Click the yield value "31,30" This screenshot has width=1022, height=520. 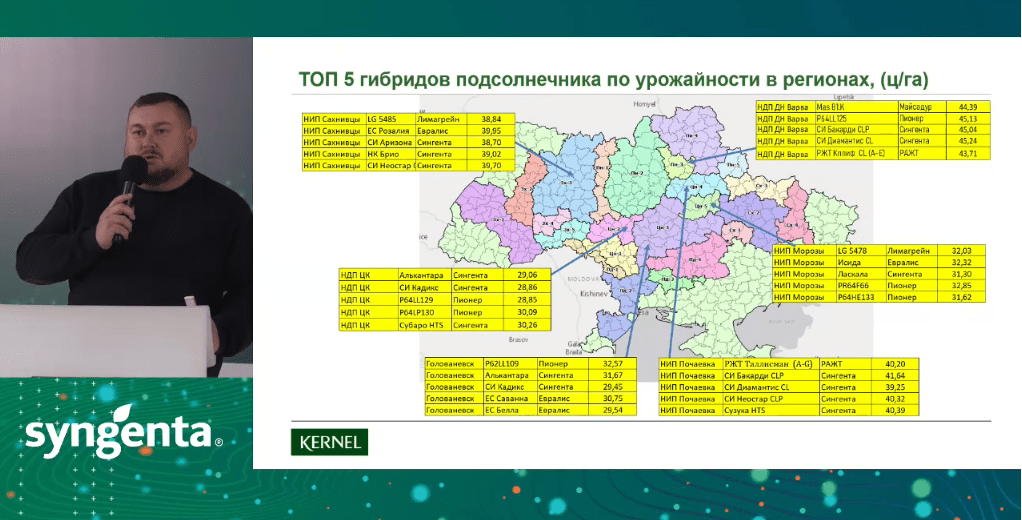point(961,274)
